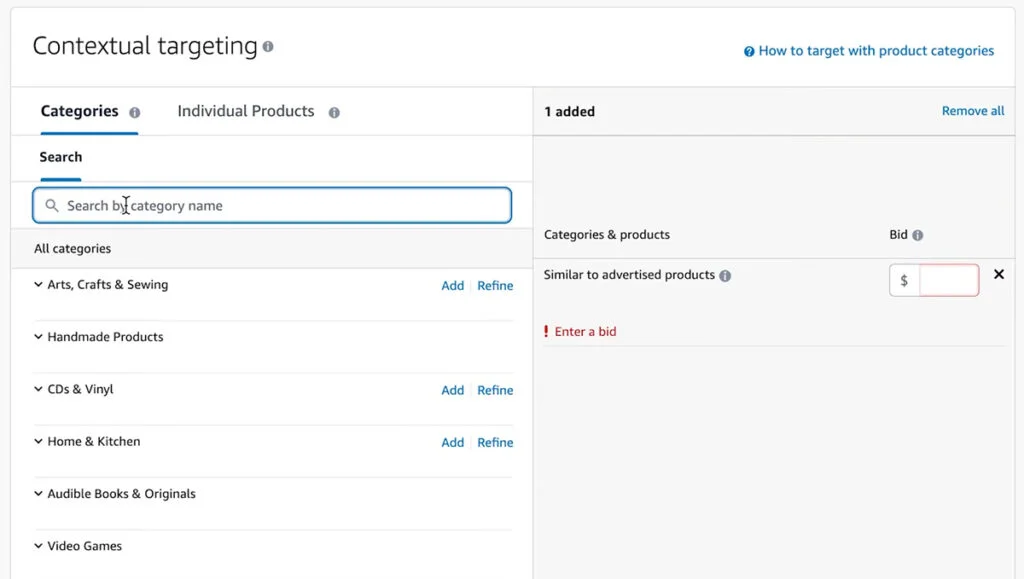Click the info icon next to the Bid column
The height and width of the screenshot is (579, 1024).
pos(916,235)
